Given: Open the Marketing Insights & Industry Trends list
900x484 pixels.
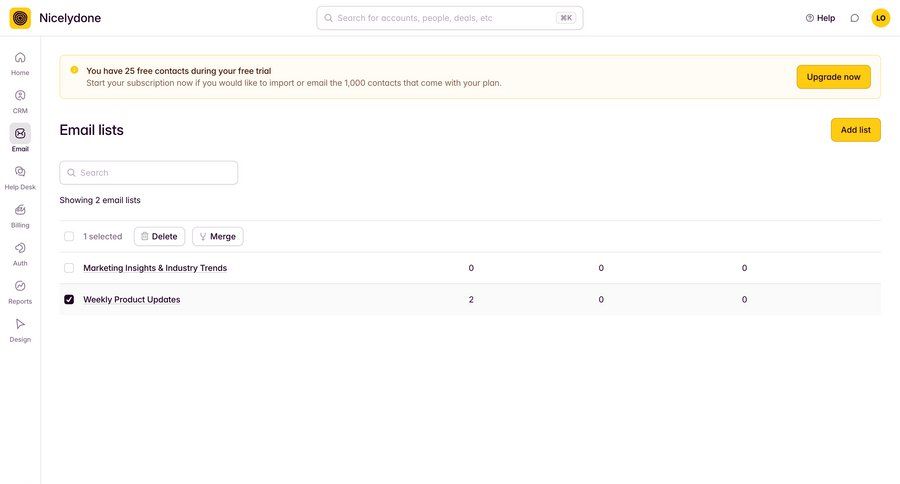Looking at the screenshot, I should (x=155, y=268).
